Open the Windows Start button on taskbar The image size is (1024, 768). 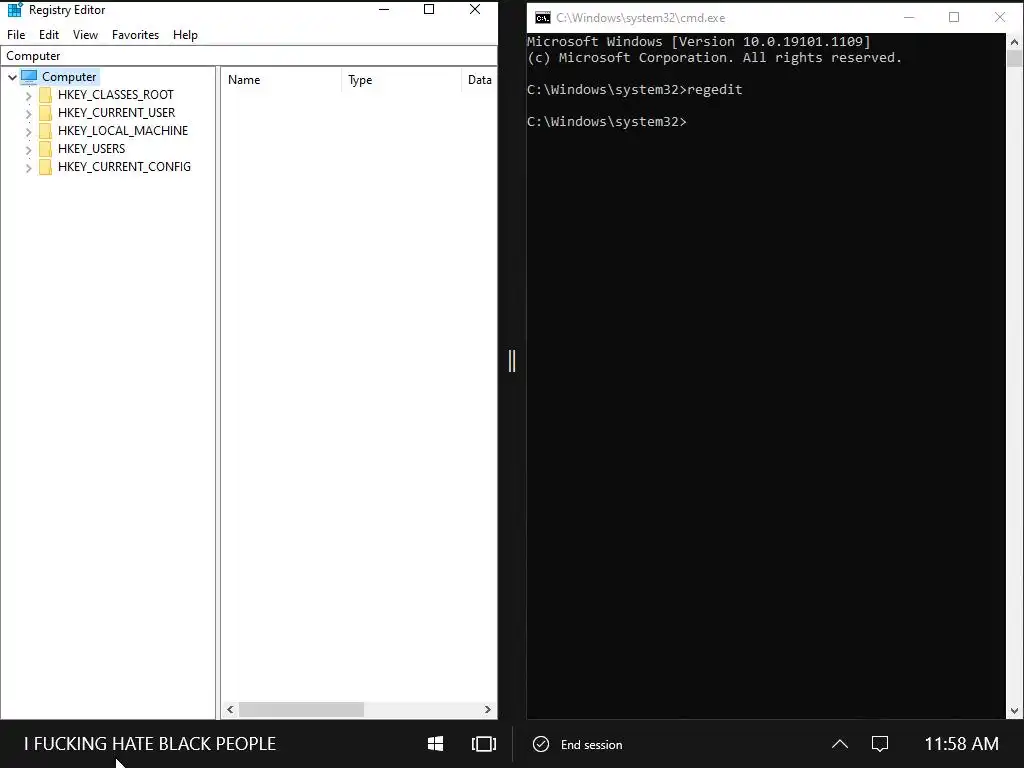[435, 744]
